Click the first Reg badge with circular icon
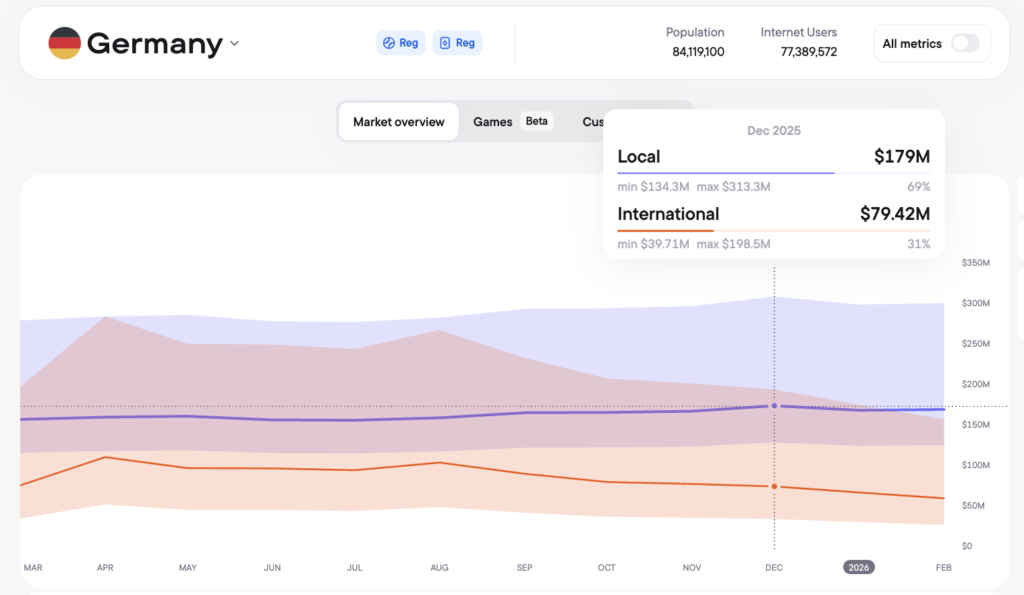Viewport: 1024px width, 595px height. [400, 43]
